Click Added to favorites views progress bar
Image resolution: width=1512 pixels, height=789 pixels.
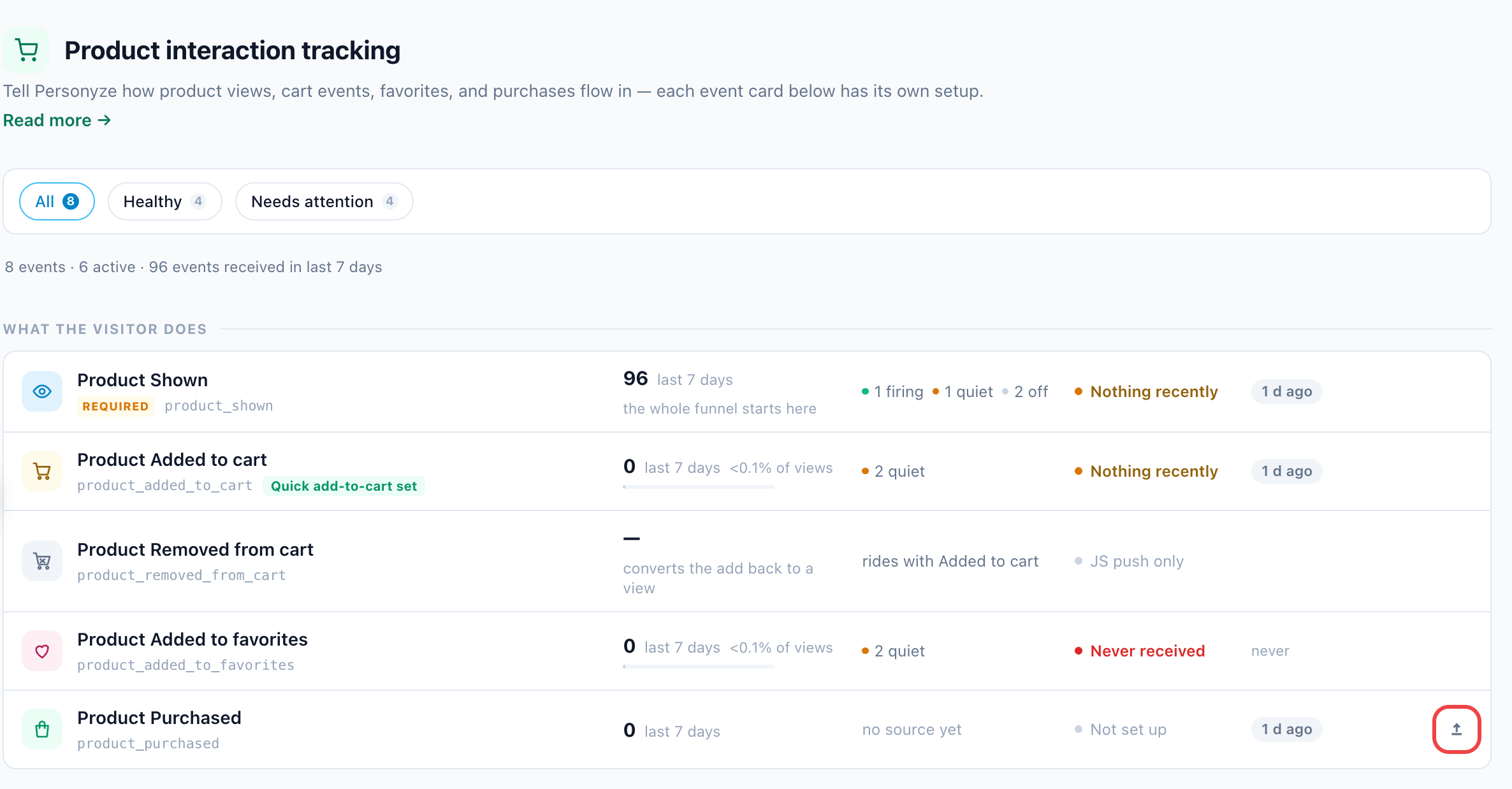(x=699, y=667)
